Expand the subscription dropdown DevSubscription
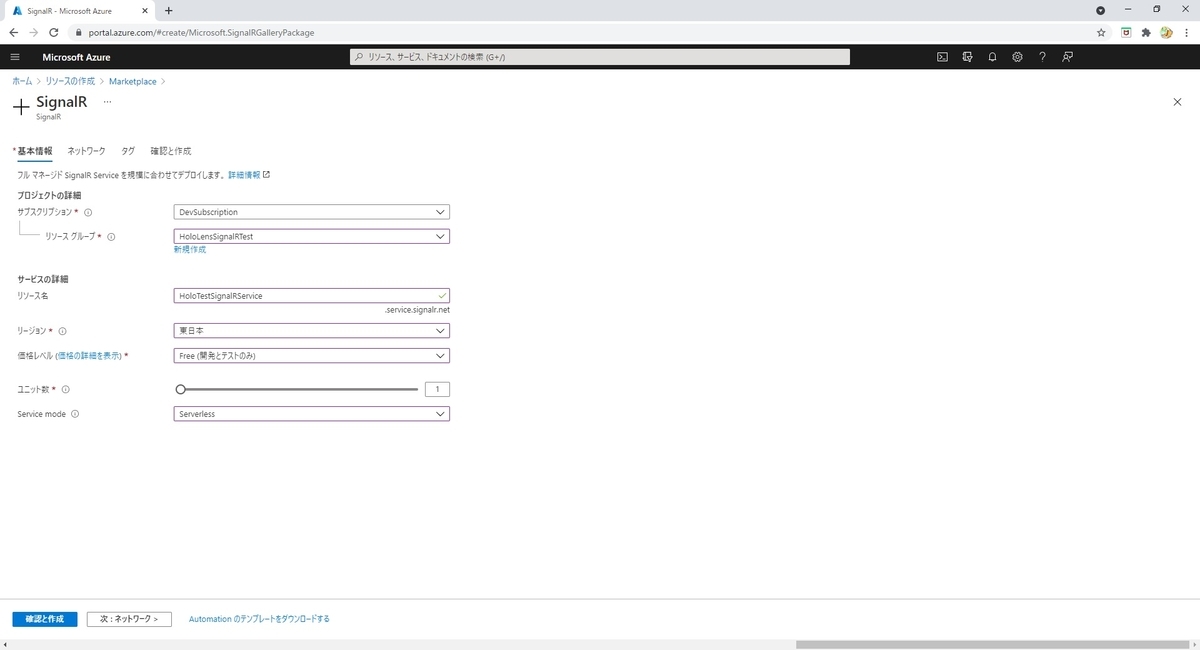The image size is (1200, 650). pos(311,212)
